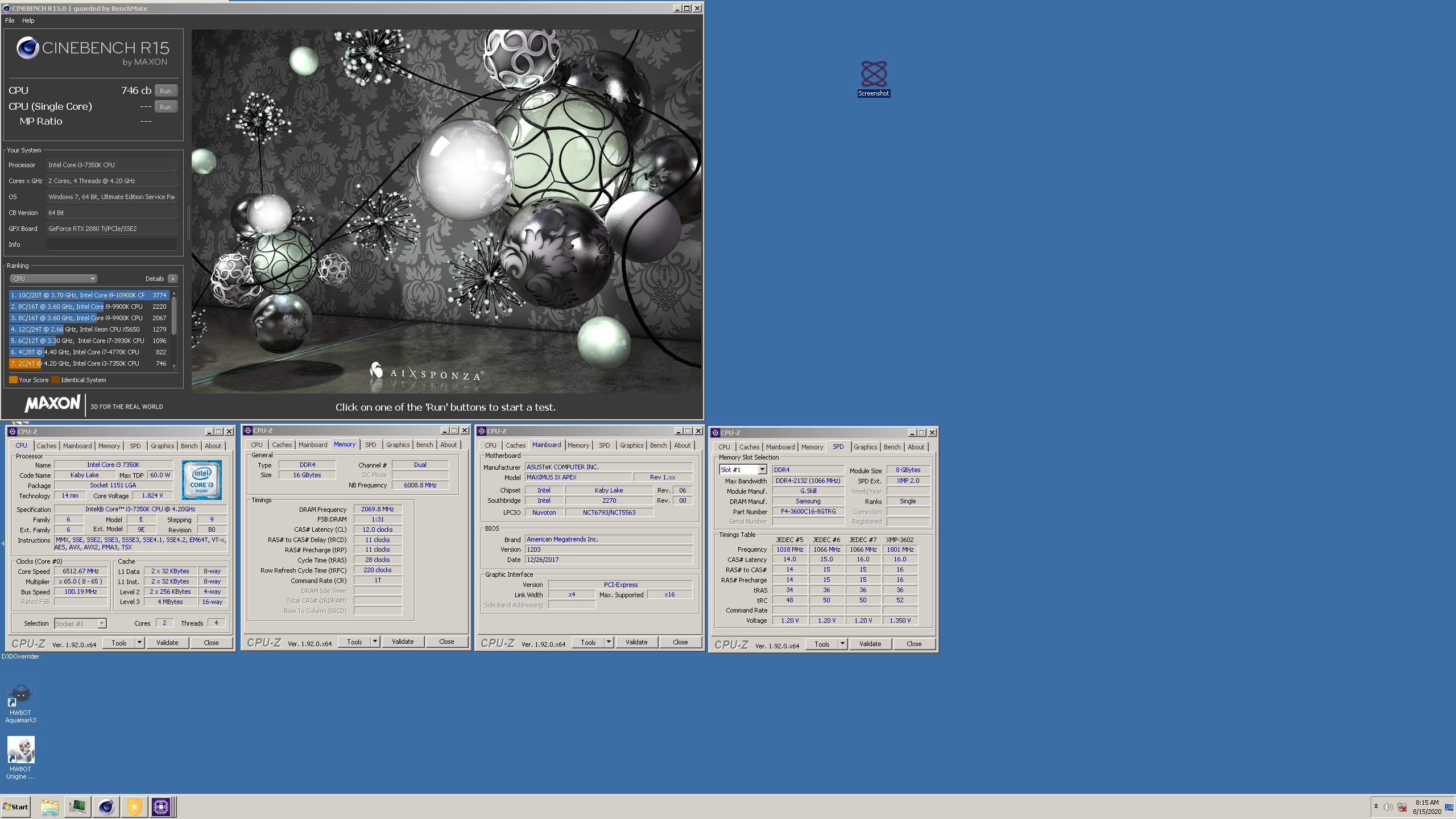Click the Cinebench sphere taskbar icon
Image resolution: width=1456 pixels, height=819 pixels.
click(x=106, y=807)
